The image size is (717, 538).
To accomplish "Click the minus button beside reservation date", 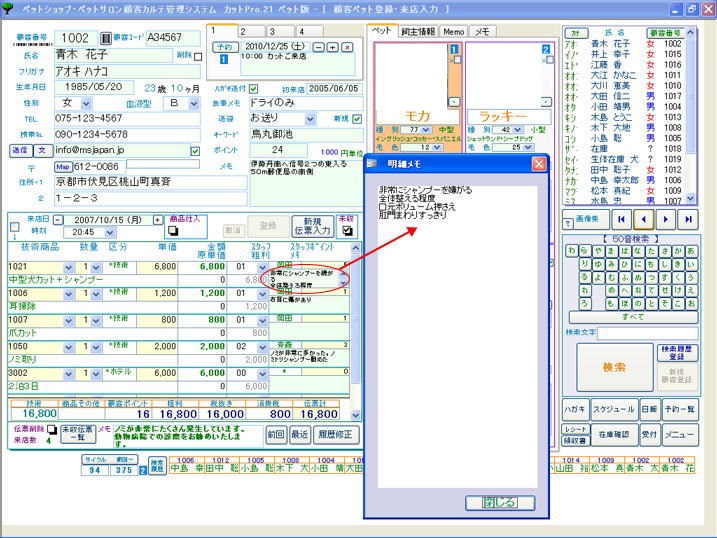I will coord(319,47).
